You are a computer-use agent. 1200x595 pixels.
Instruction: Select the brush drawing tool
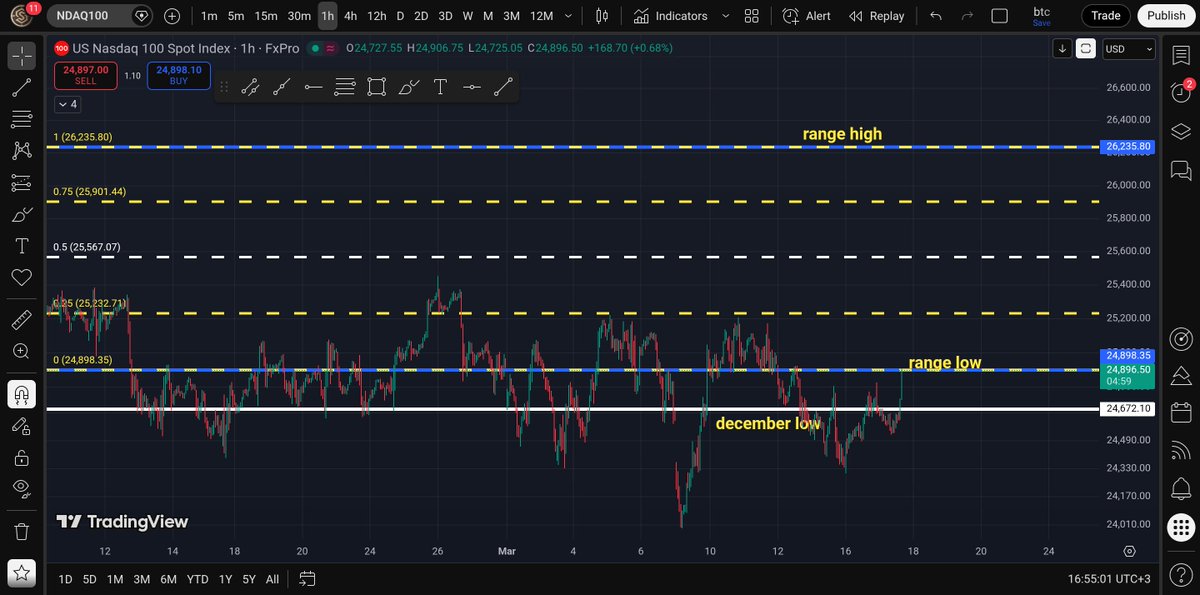21,215
